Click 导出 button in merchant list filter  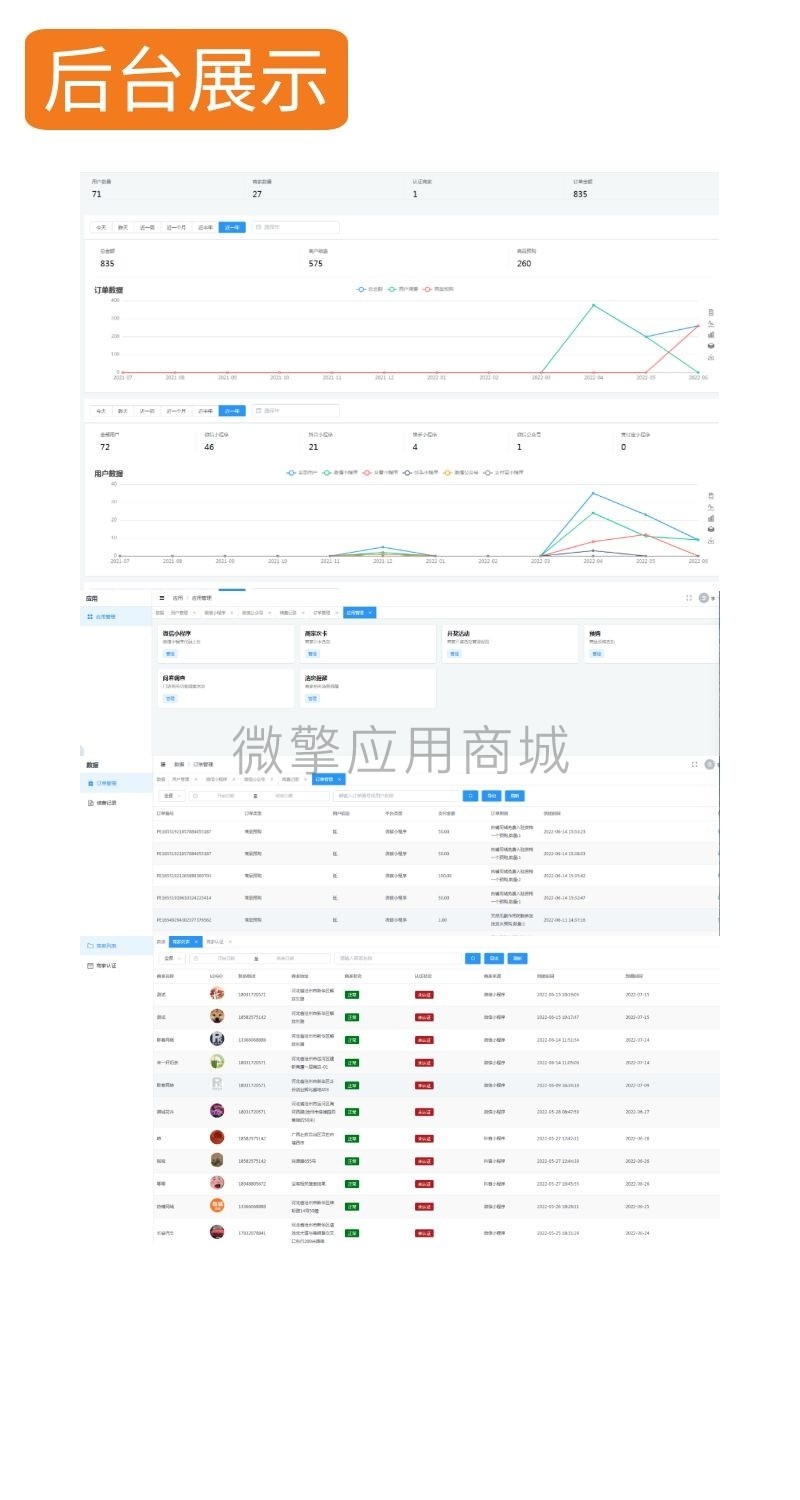[x=494, y=958]
